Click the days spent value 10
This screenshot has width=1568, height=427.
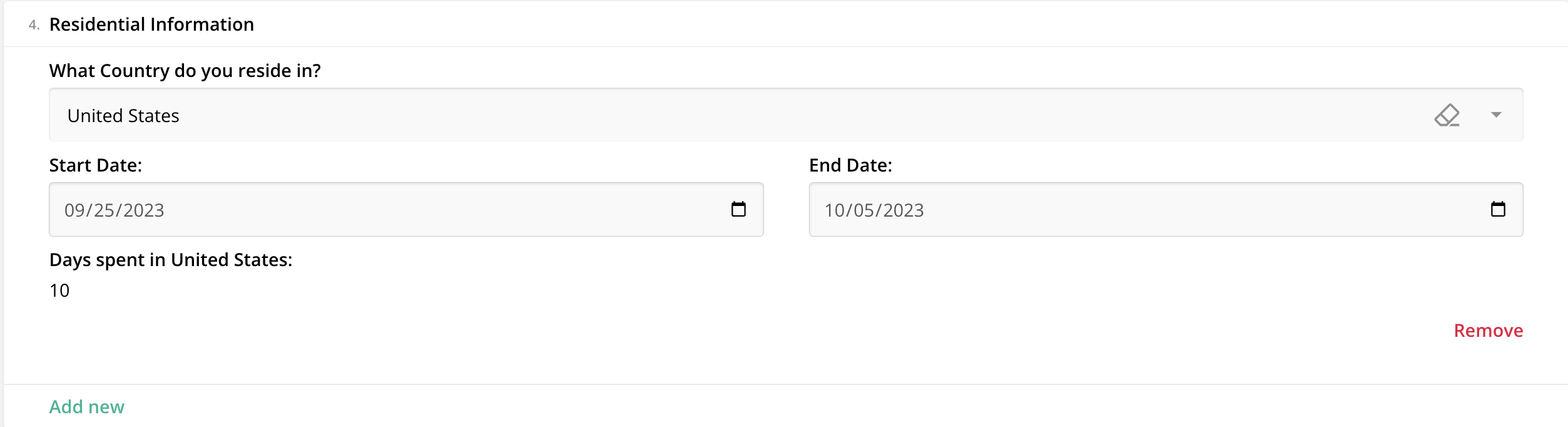coord(59,291)
